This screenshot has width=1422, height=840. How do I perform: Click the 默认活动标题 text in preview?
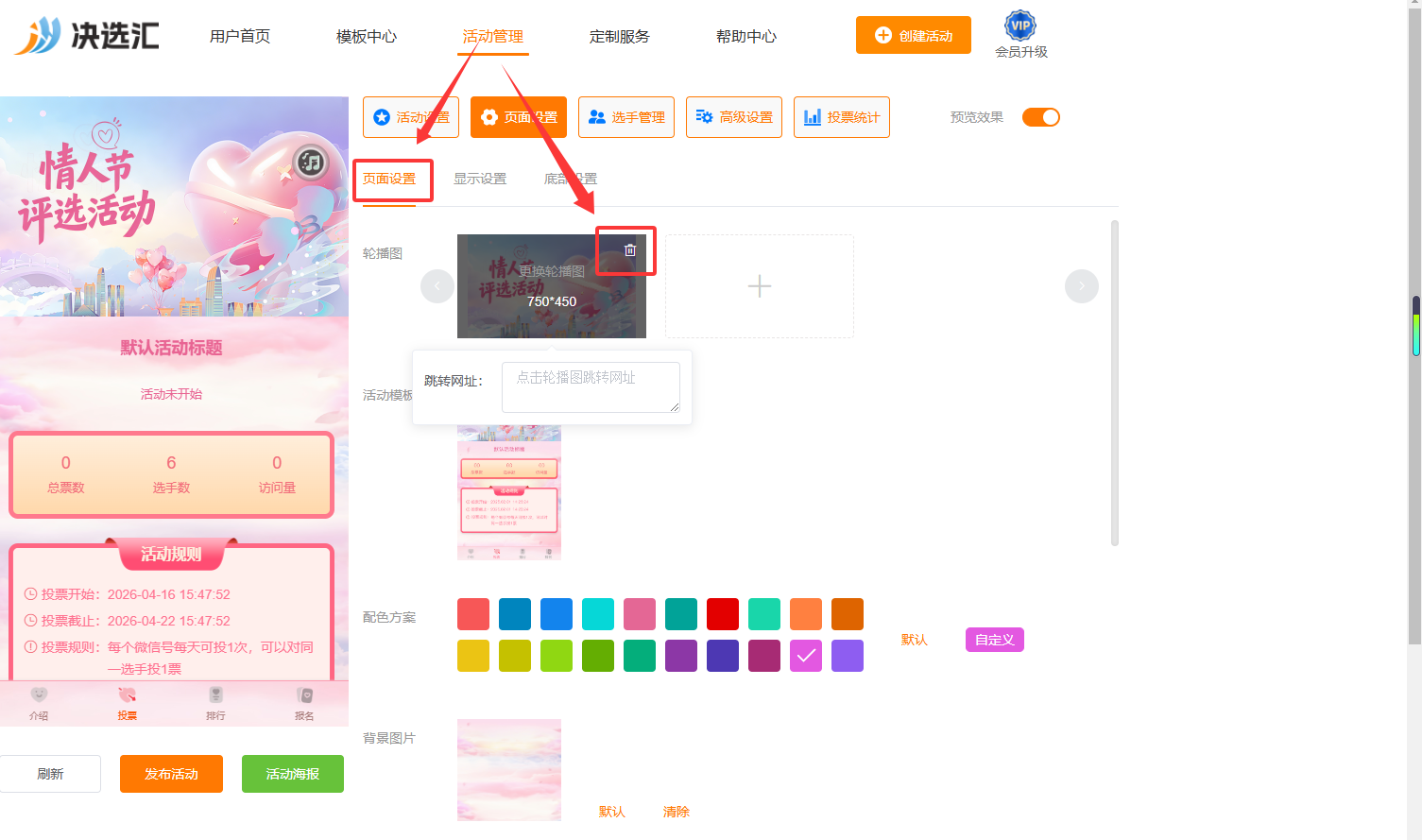[171, 348]
